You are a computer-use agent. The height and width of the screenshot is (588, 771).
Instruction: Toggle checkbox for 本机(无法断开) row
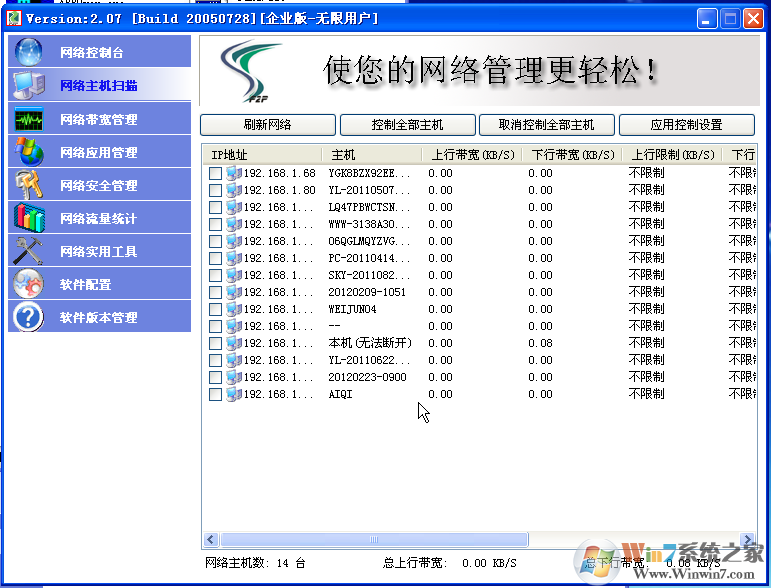tap(216, 343)
